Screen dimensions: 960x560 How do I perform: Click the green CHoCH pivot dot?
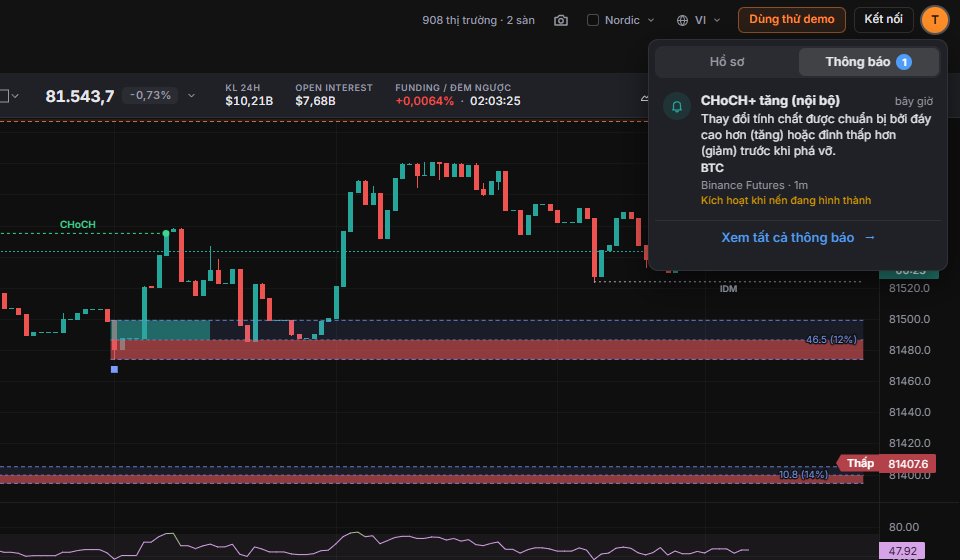(166, 233)
